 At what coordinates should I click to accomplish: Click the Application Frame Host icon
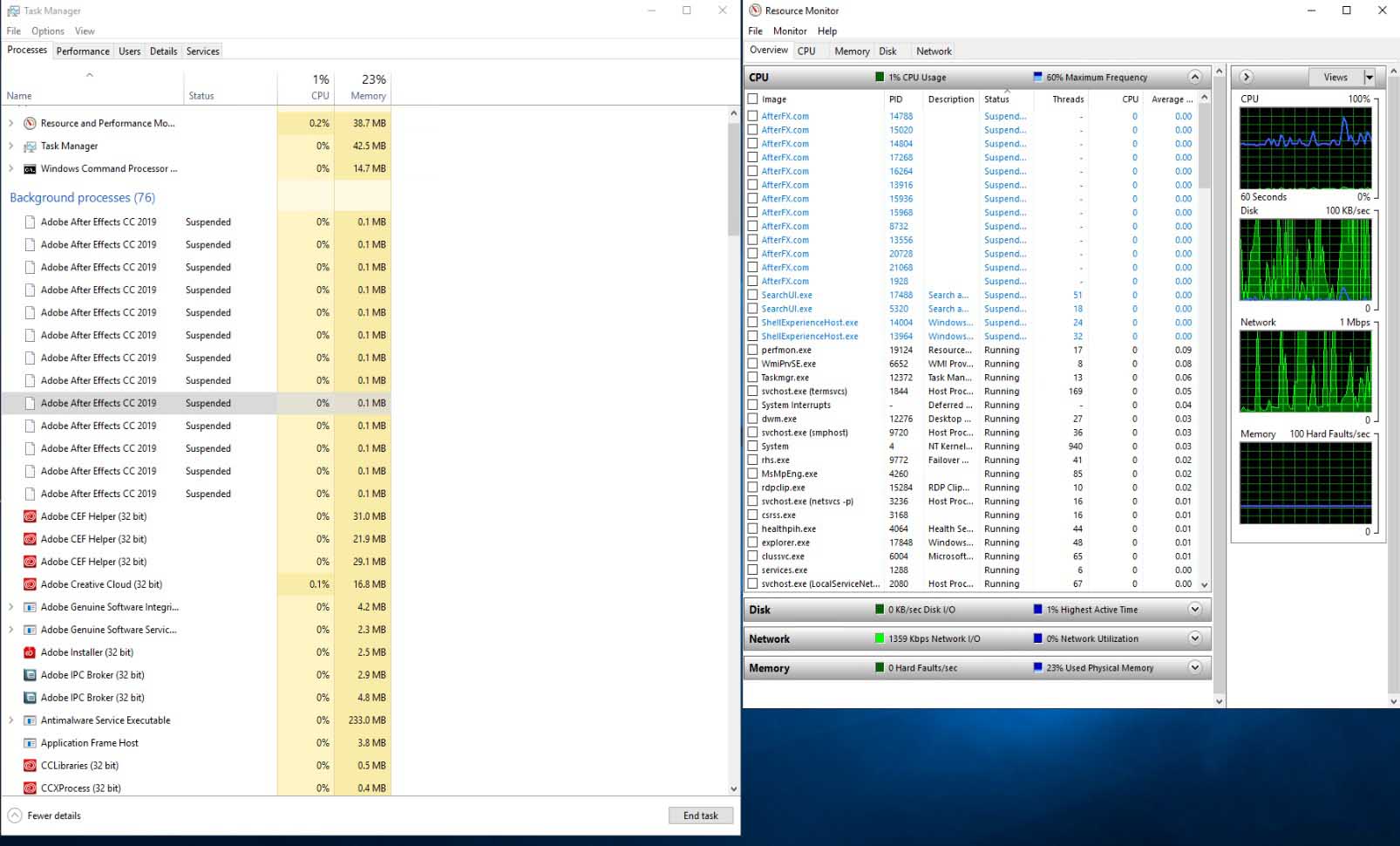(30, 743)
